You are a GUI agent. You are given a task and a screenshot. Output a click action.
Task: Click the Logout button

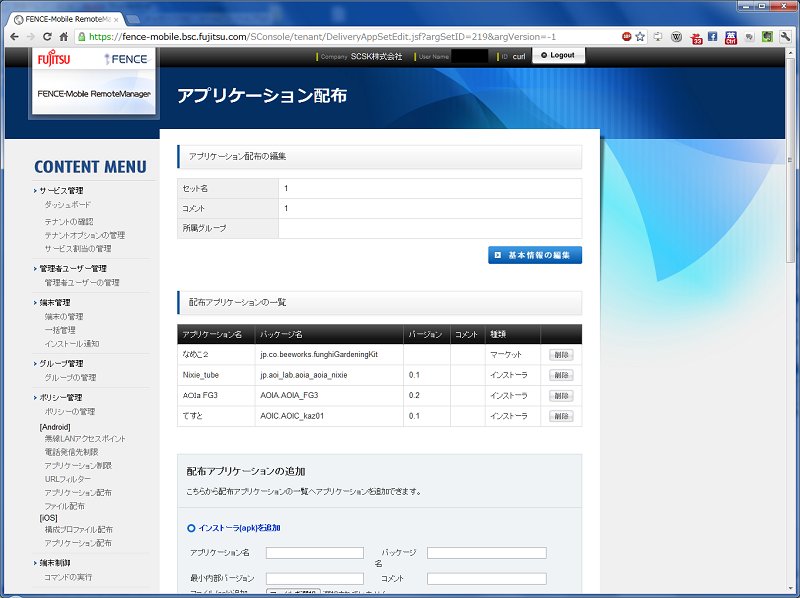558,56
